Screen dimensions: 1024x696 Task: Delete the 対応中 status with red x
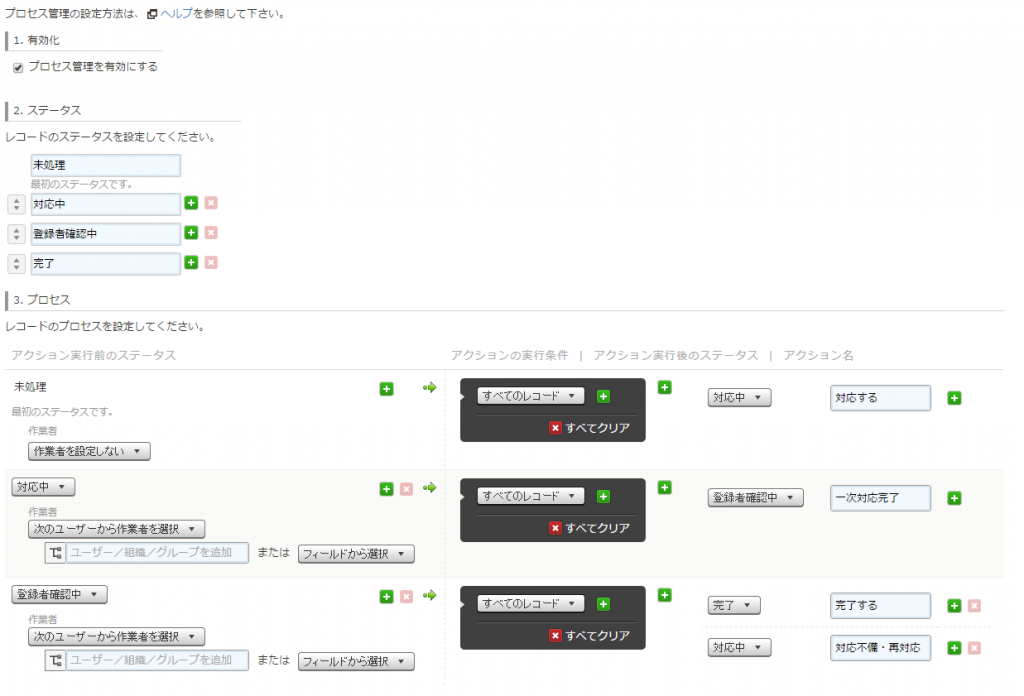tap(211, 203)
